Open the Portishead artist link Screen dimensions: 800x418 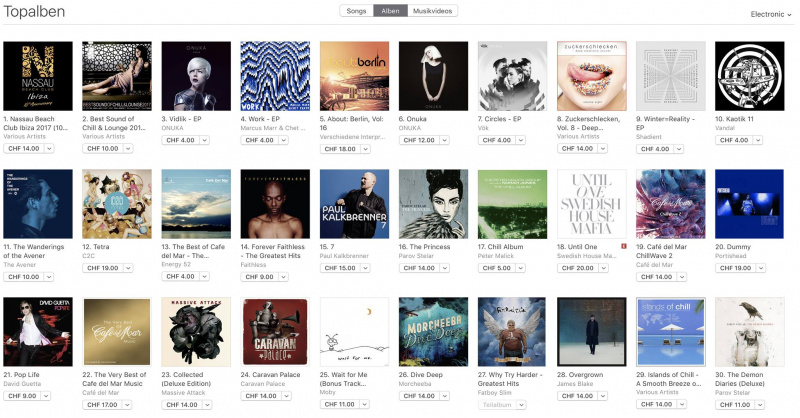[731, 256]
